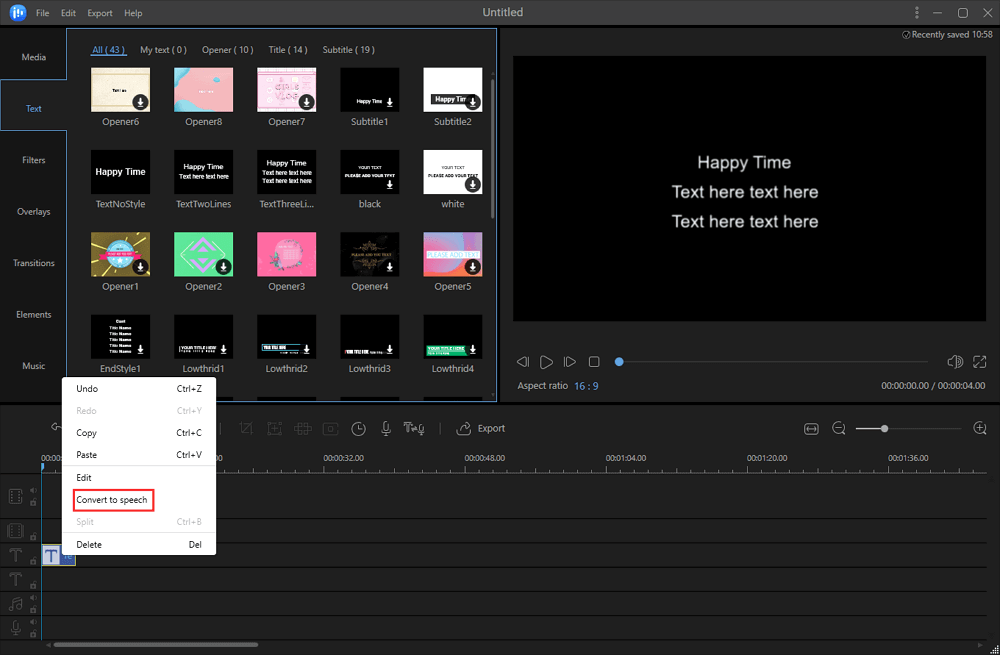This screenshot has width=1000, height=655.
Task: Enter fullscreen preview mode
Action: 979,362
